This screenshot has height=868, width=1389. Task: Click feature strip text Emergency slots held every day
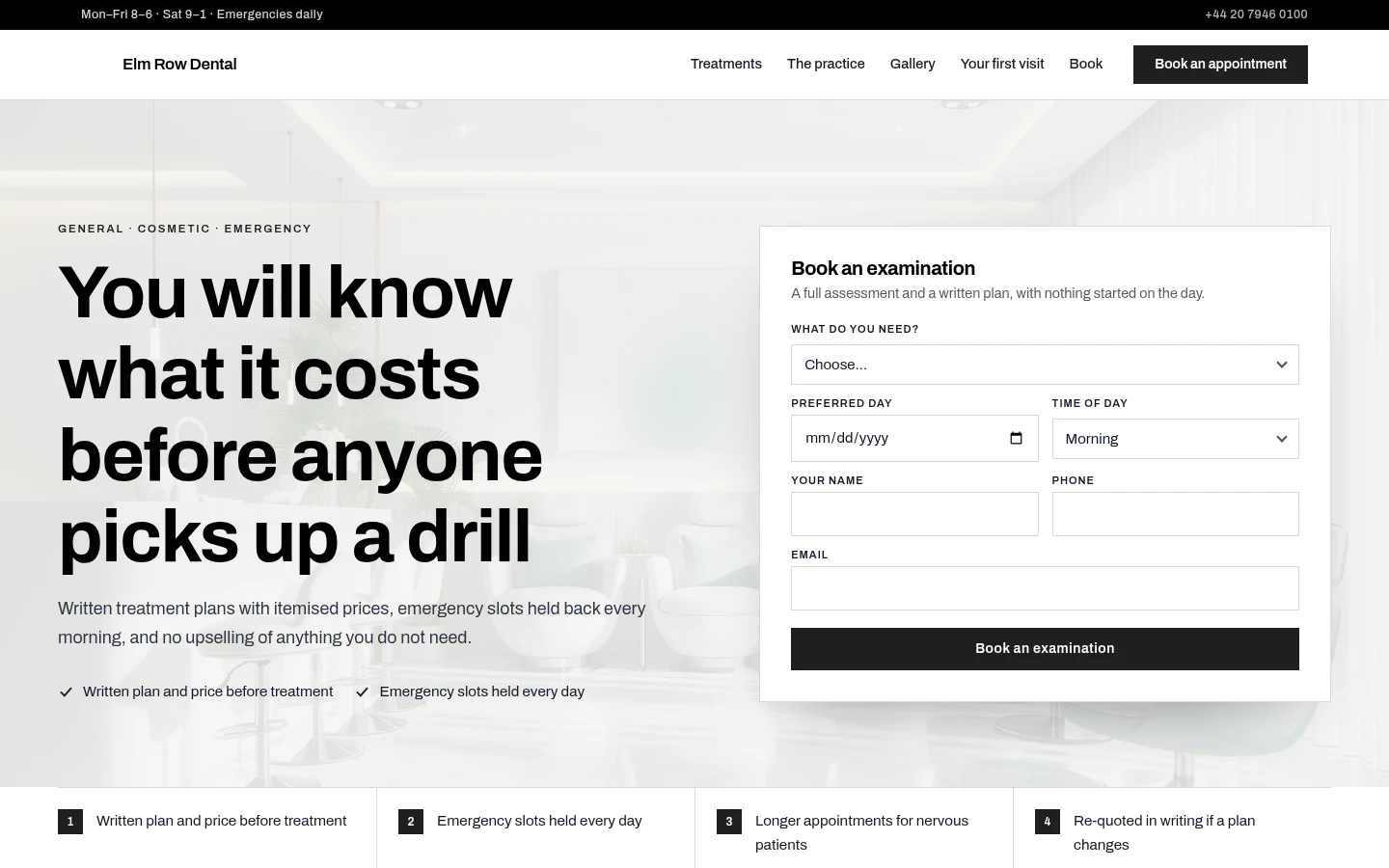click(539, 821)
